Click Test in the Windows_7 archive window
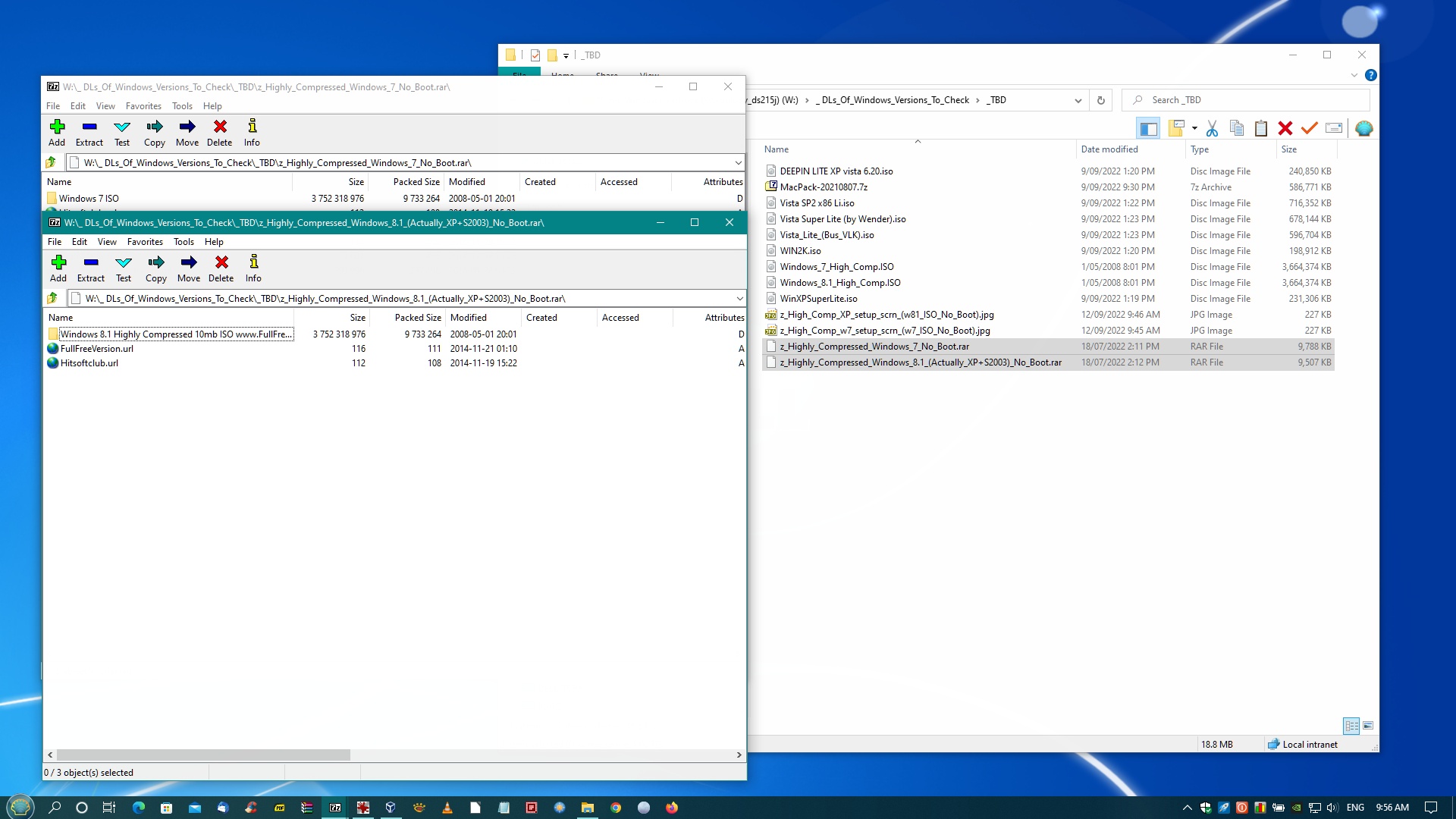 pos(122,133)
